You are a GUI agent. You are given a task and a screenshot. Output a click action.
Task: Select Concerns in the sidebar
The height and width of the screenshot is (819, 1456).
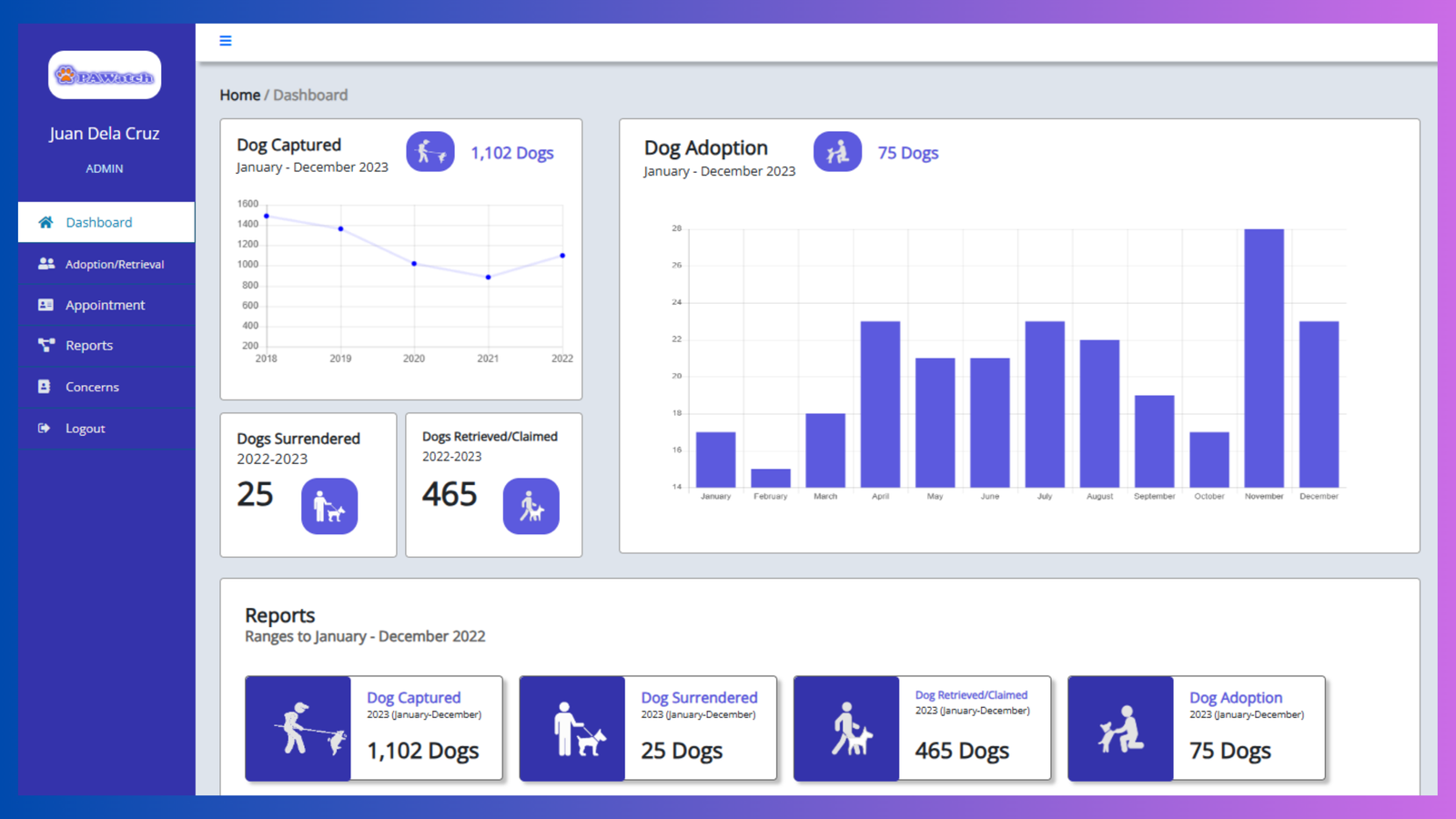coord(92,387)
